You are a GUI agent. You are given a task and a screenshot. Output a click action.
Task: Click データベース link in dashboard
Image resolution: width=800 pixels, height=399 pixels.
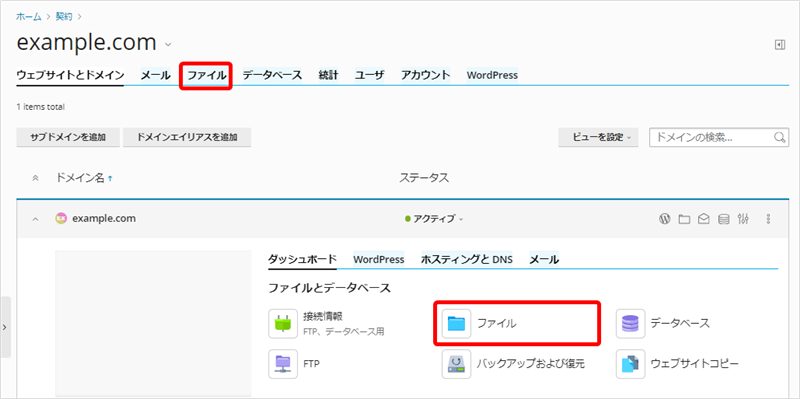(x=681, y=323)
